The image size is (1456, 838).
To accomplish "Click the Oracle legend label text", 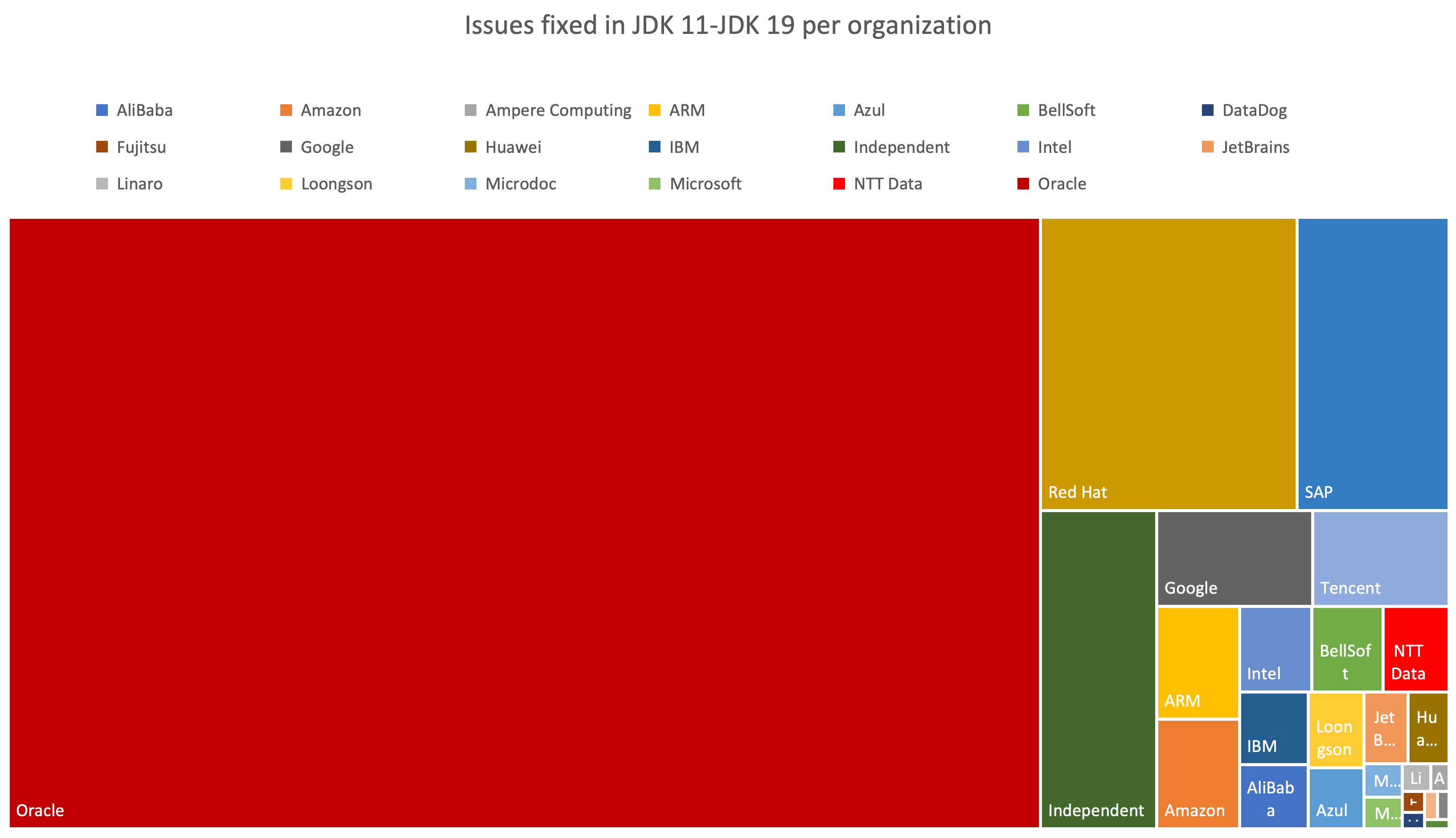I will tap(1062, 184).
